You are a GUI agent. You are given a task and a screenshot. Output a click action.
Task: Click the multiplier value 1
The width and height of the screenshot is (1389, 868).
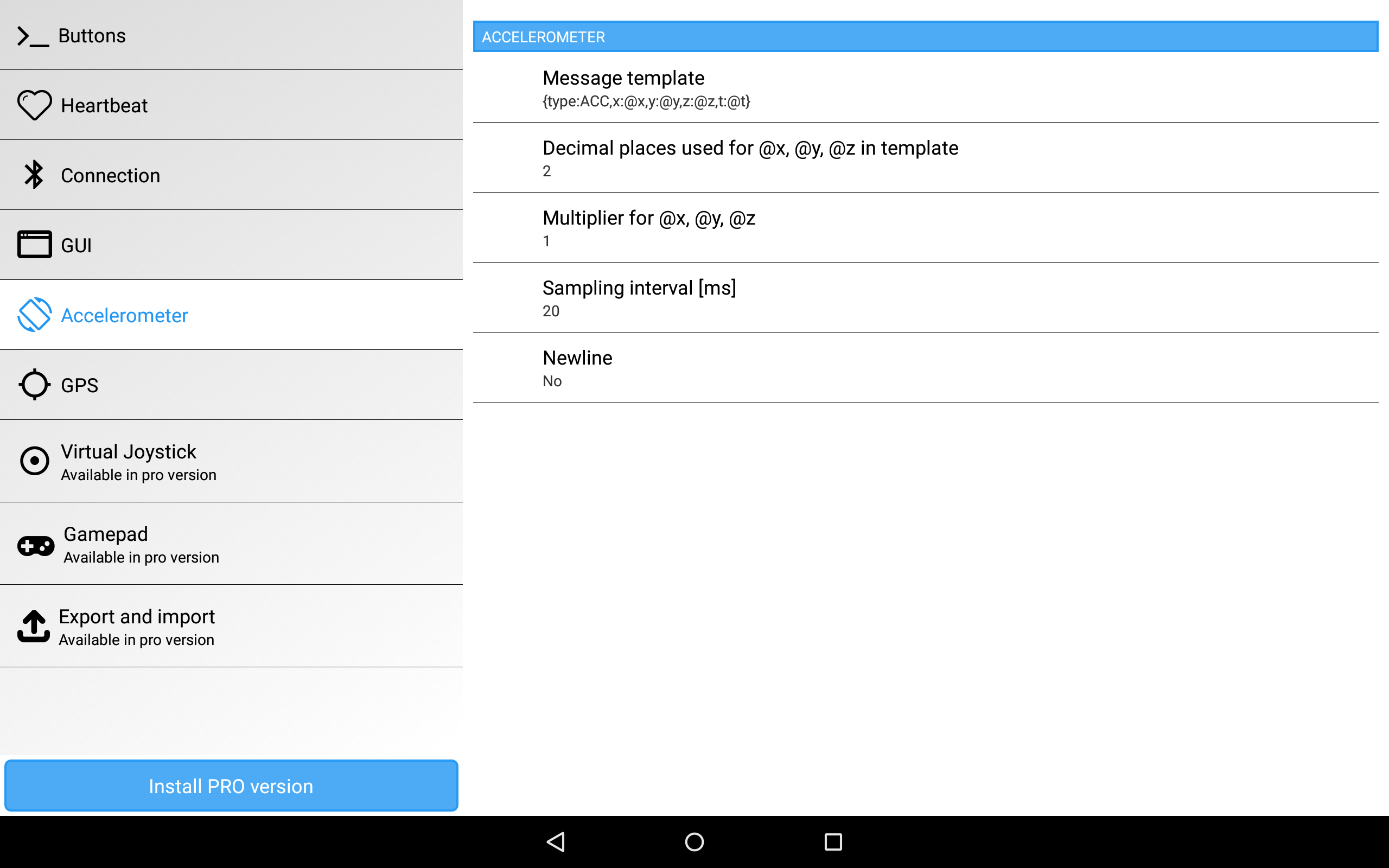coord(546,241)
